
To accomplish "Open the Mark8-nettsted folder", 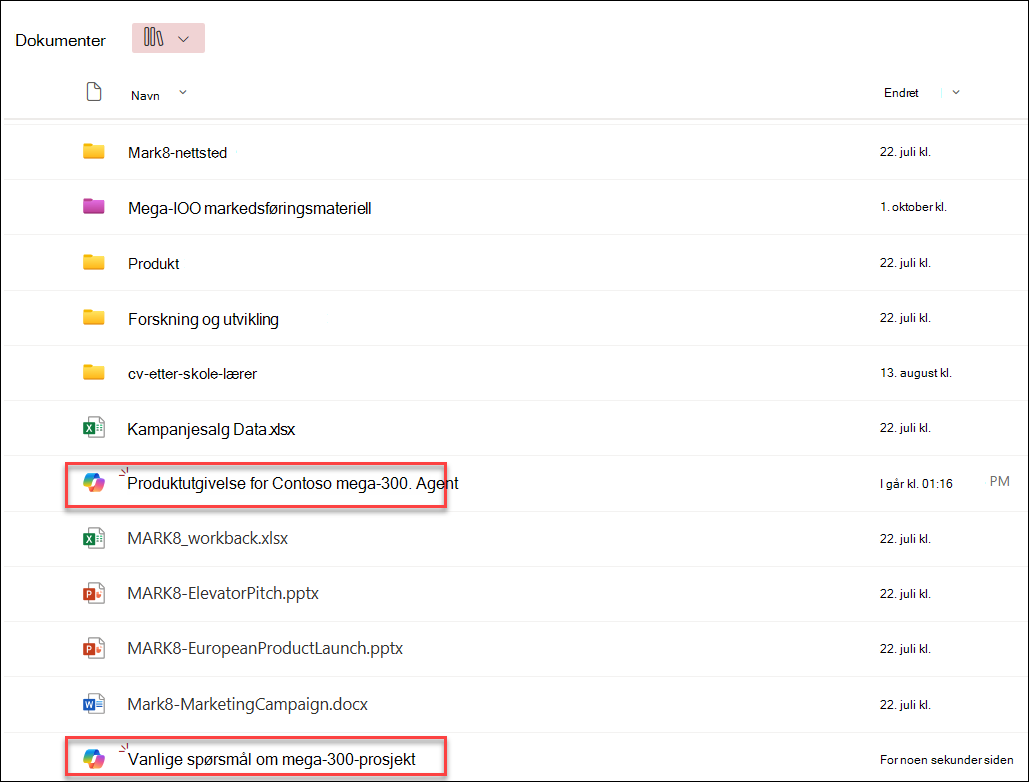I will 177,153.
